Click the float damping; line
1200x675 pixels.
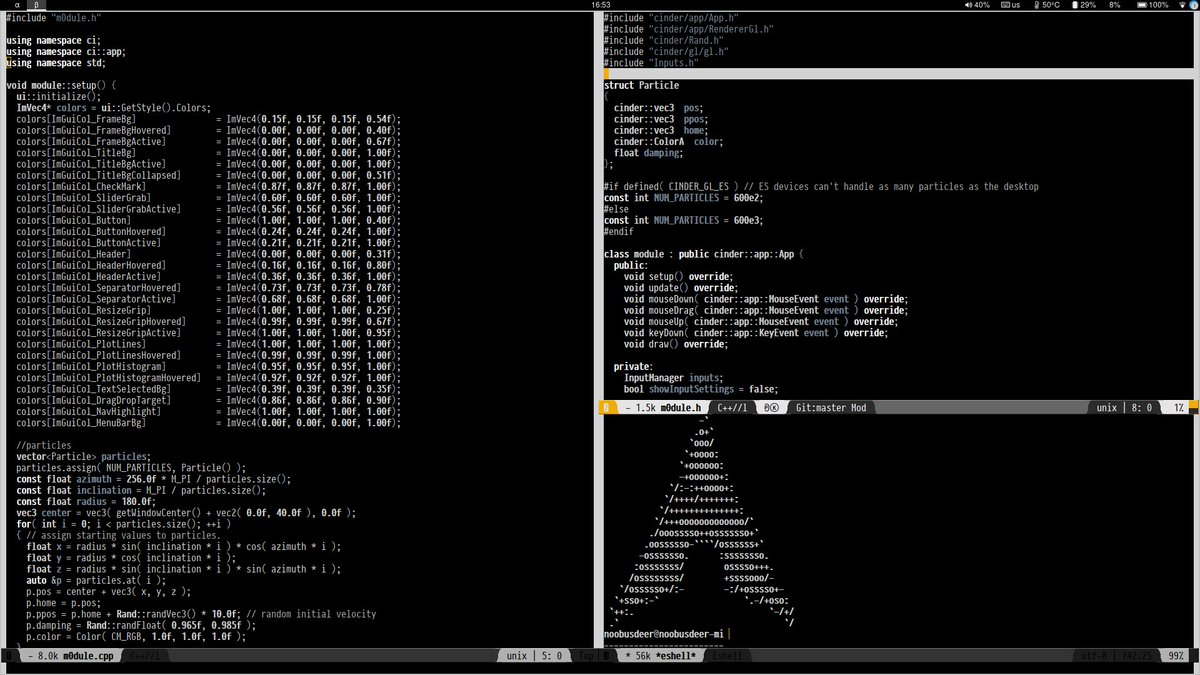click(x=648, y=153)
